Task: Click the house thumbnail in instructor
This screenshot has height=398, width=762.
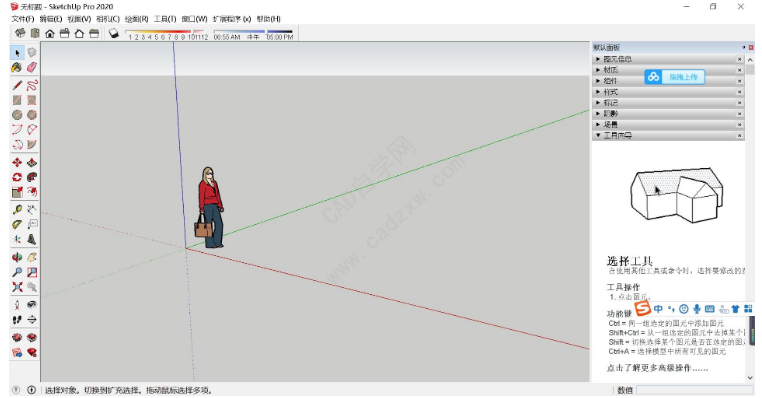Action: 676,196
